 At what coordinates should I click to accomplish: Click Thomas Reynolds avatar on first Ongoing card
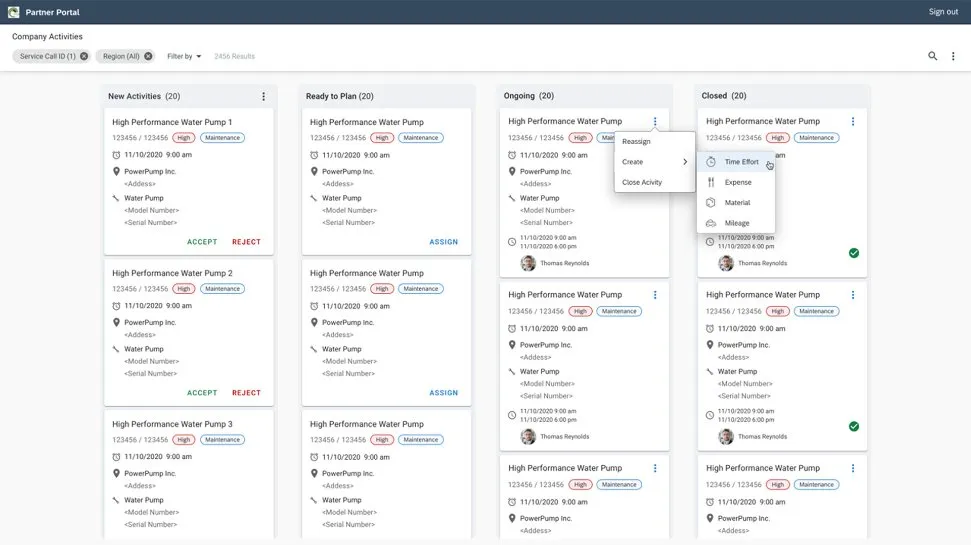tap(528, 263)
